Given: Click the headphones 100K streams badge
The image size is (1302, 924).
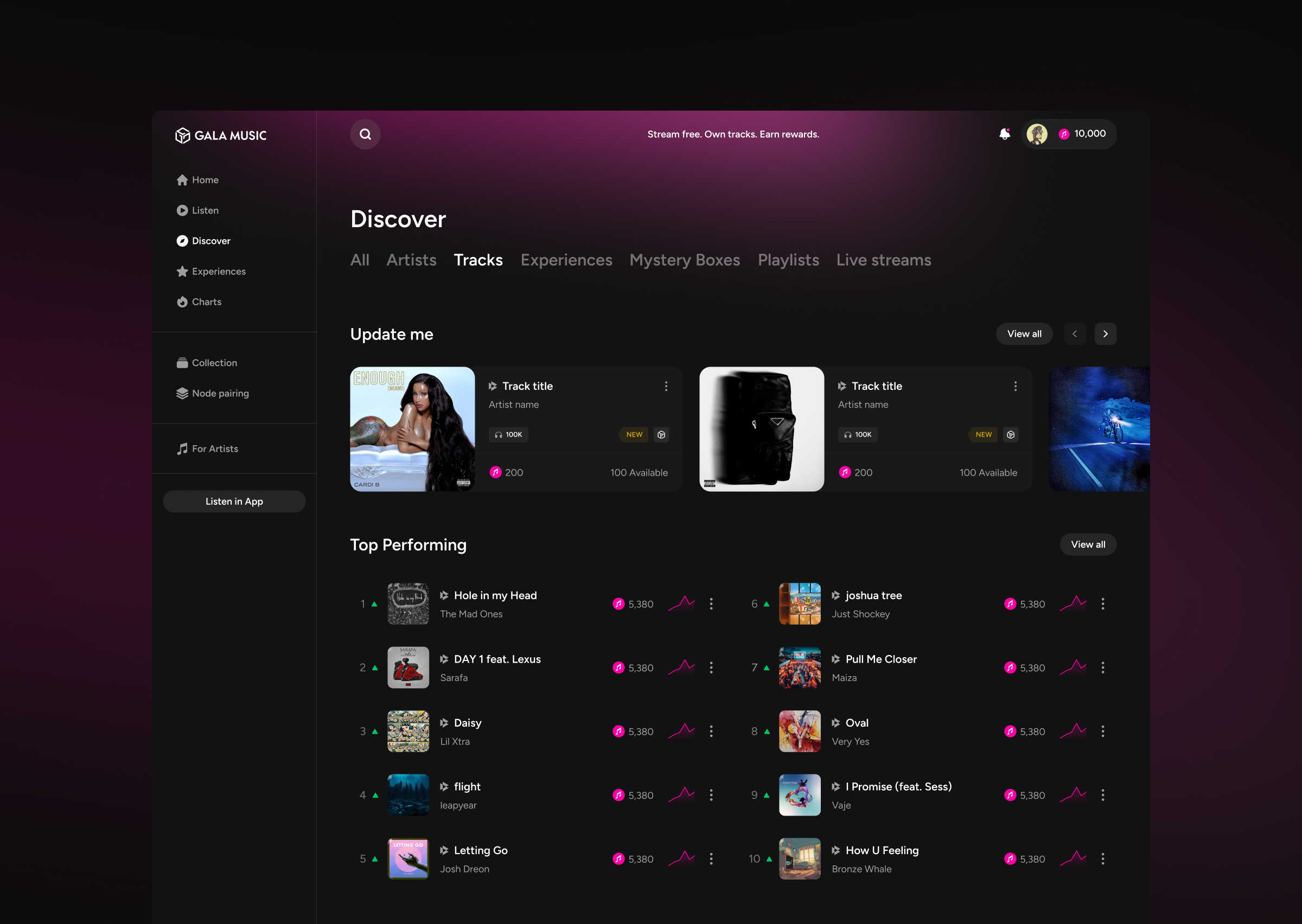Looking at the screenshot, I should tap(508, 434).
